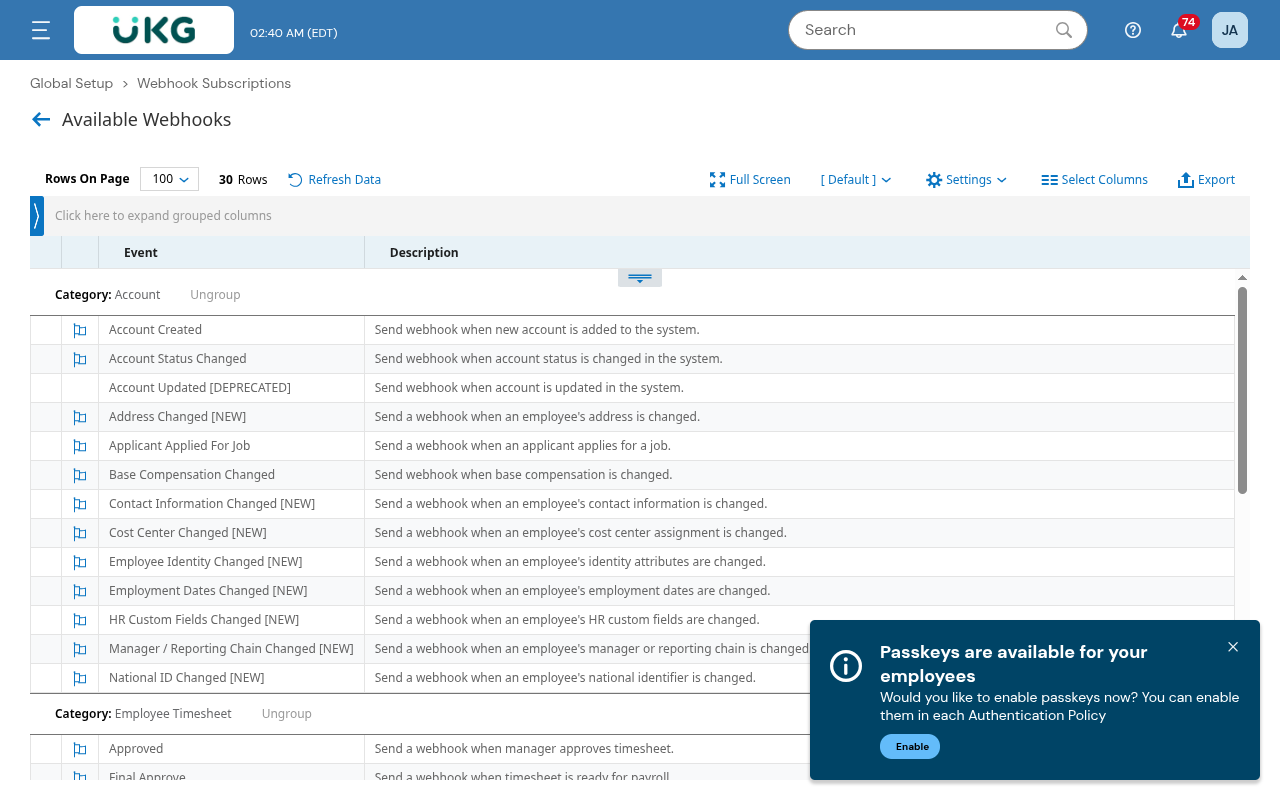
Task: Select Contact Information Changed [NEW] event
Action: point(212,504)
